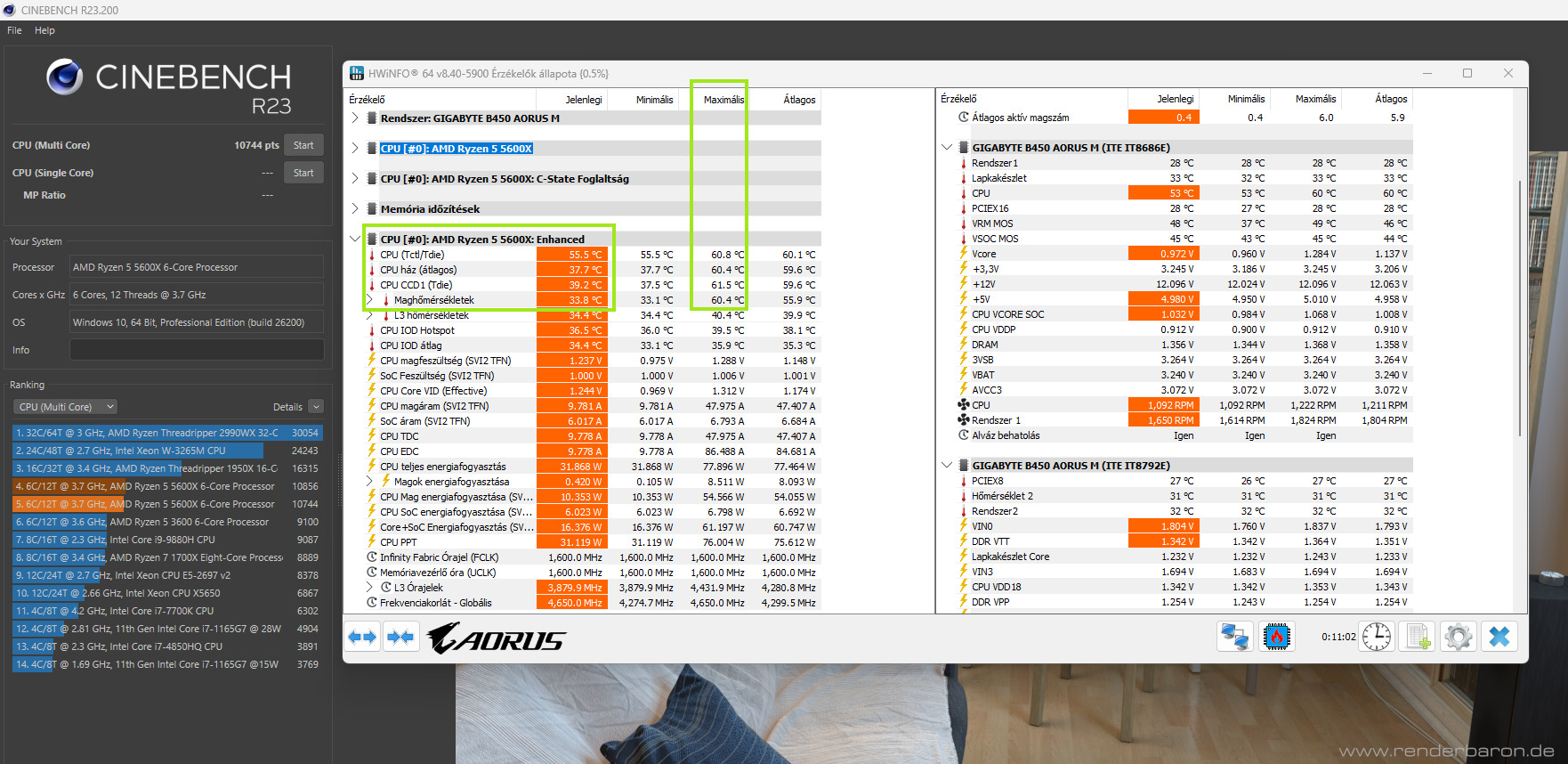This screenshot has height=764, width=1568.
Task: Select ranking row 11 Intel Core i7-7700K
Action: click(167, 611)
